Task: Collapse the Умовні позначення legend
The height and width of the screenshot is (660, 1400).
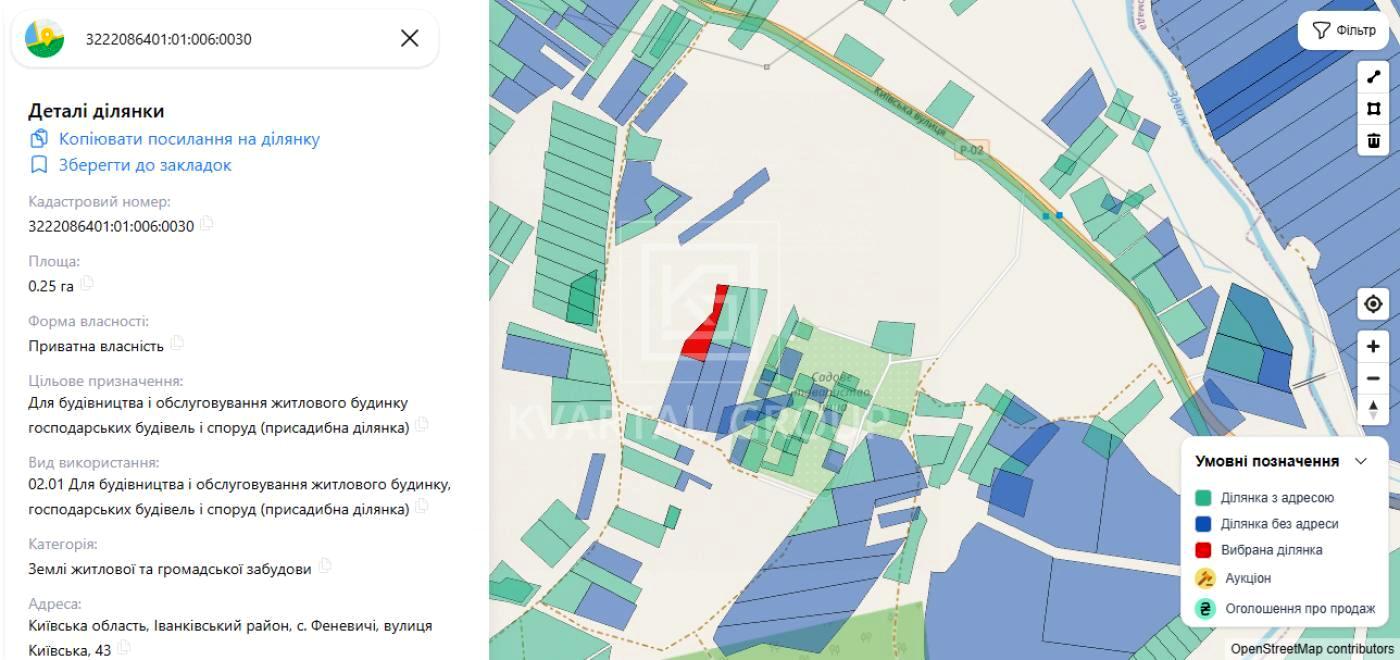Action: (x=1360, y=461)
